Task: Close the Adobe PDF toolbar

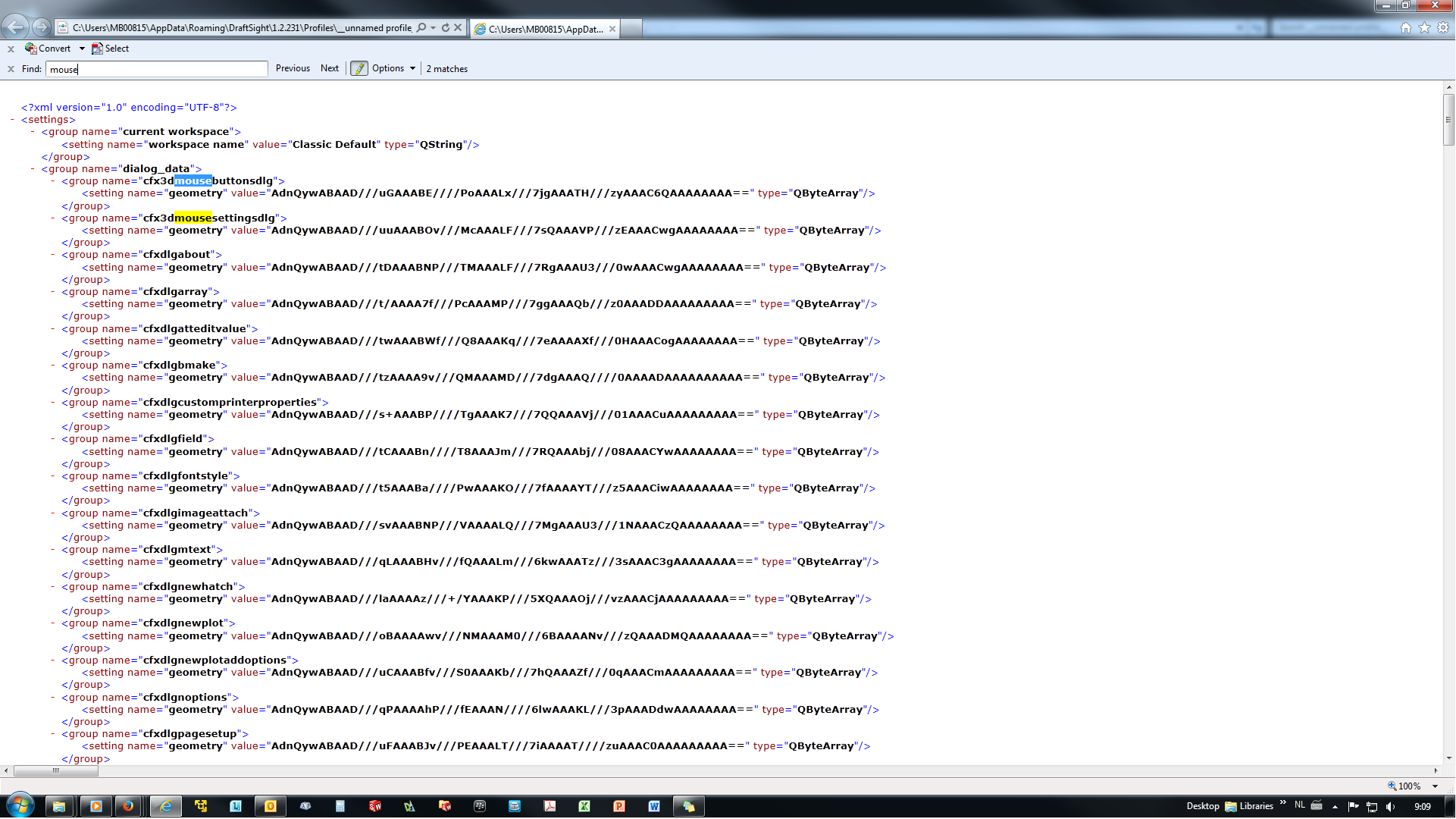Action: click(x=11, y=49)
